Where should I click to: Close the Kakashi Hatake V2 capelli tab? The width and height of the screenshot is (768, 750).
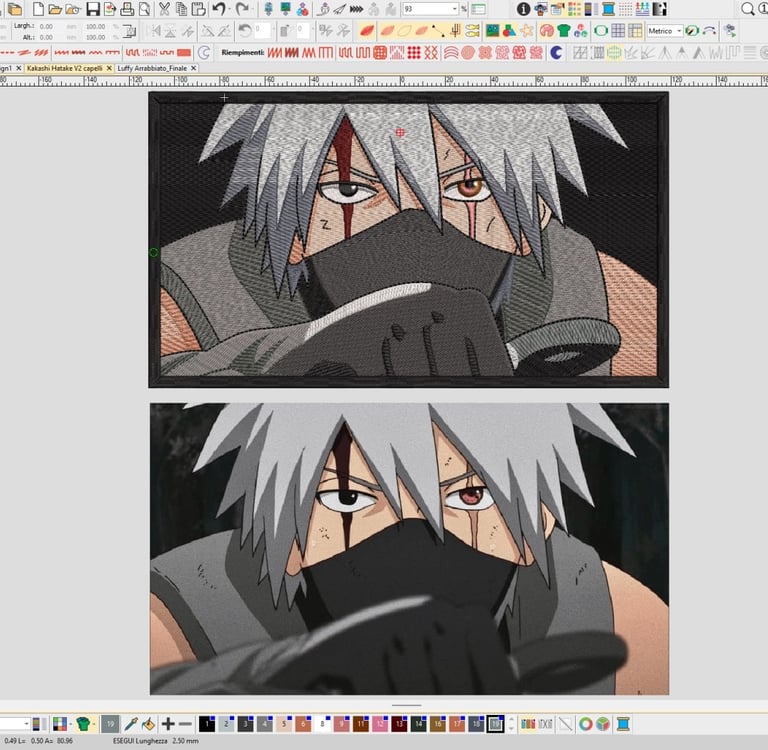click(x=109, y=68)
